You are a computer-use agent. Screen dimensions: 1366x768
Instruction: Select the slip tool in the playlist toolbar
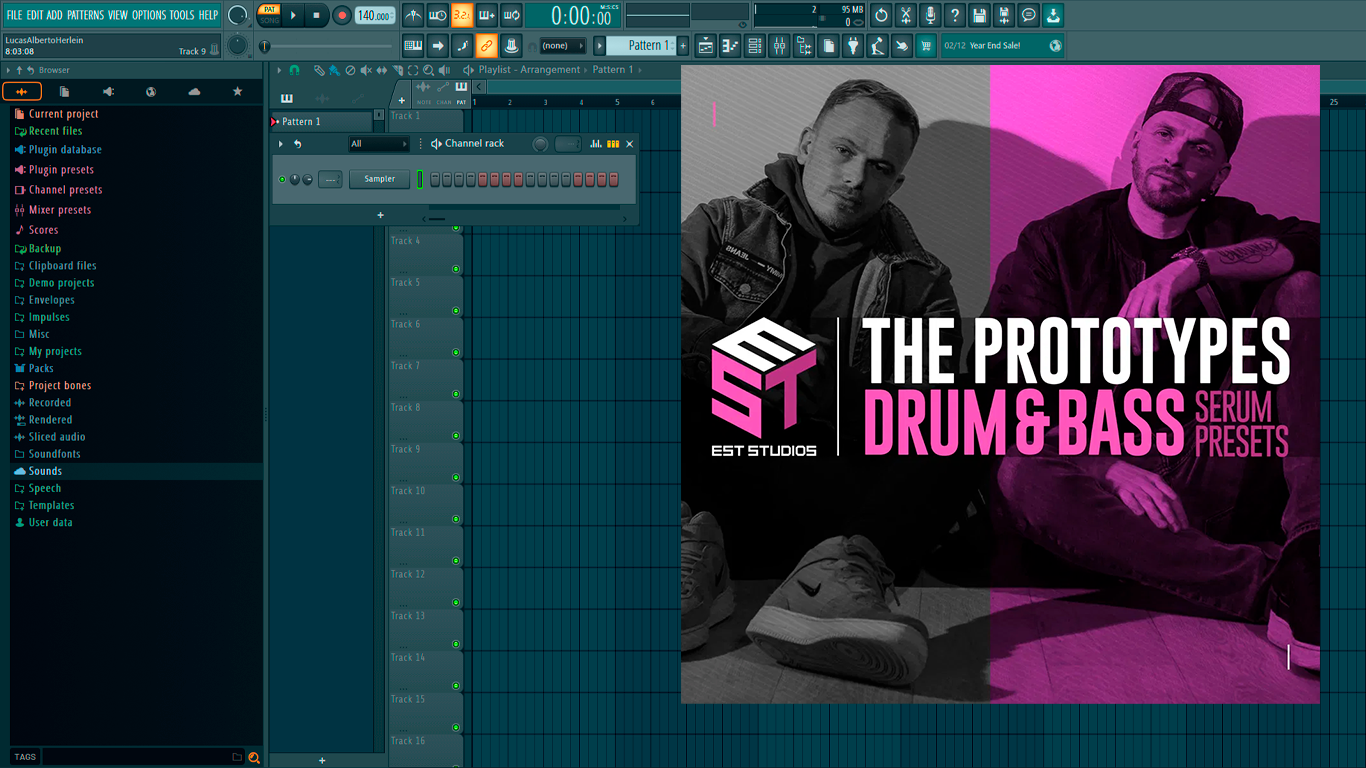coord(382,70)
